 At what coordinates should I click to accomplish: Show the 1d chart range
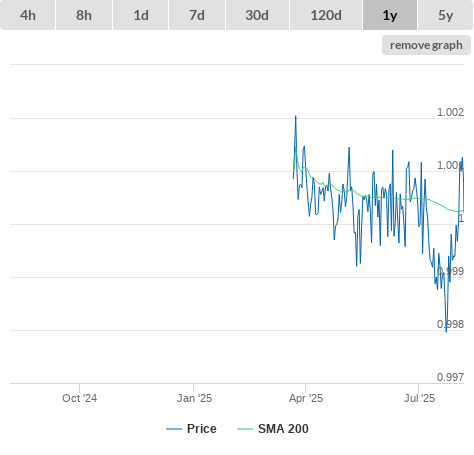141,15
